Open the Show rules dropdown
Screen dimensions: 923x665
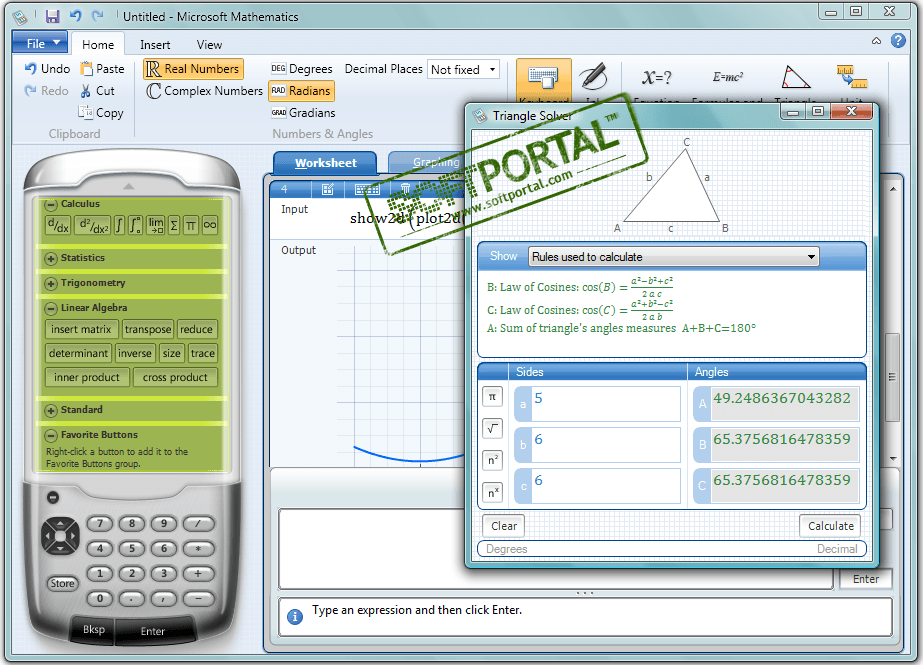pos(673,257)
